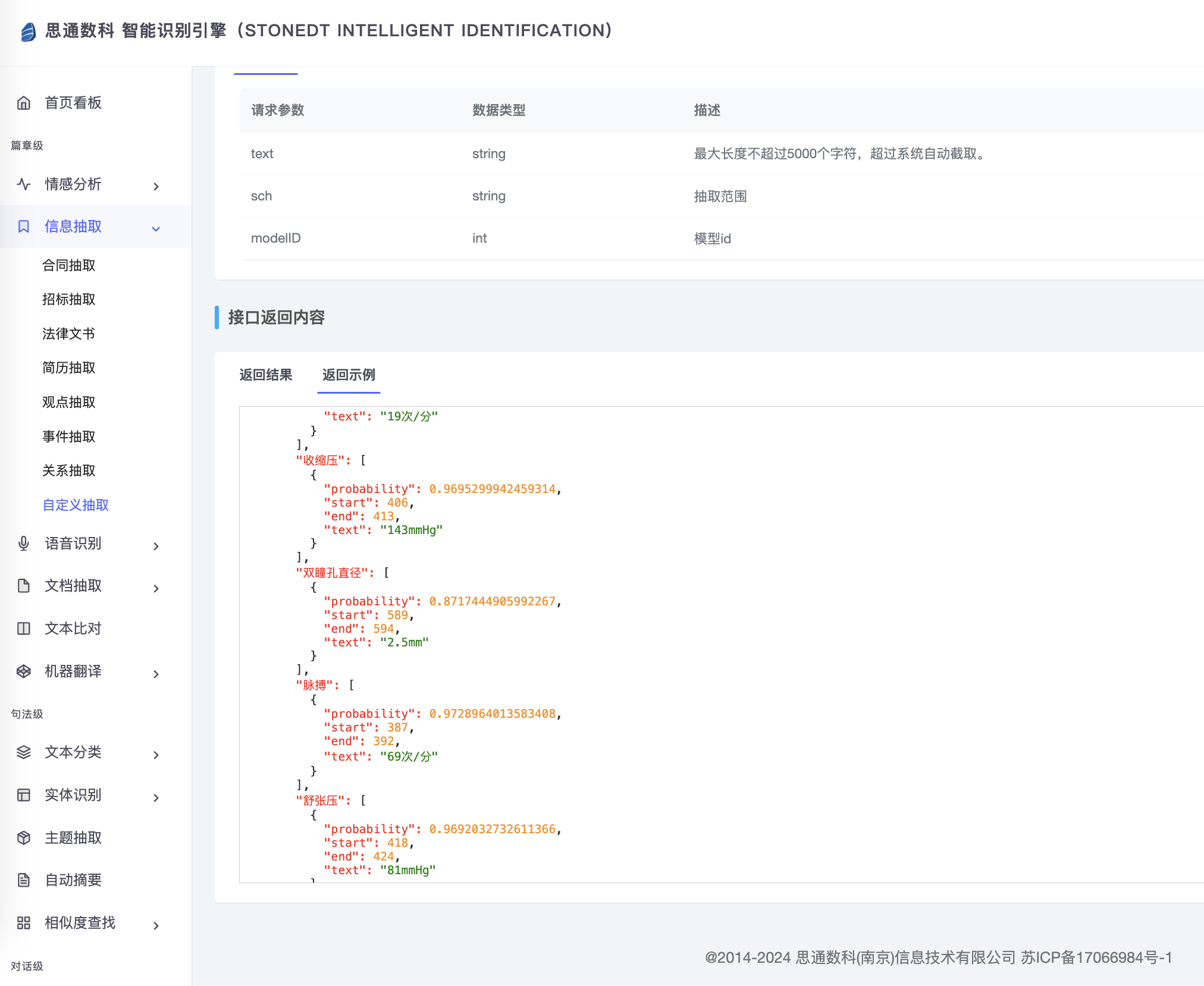The width and height of the screenshot is (1204, 986).
Task: Click the document icon for 文档抽取
Action: [x=24, y=586]
